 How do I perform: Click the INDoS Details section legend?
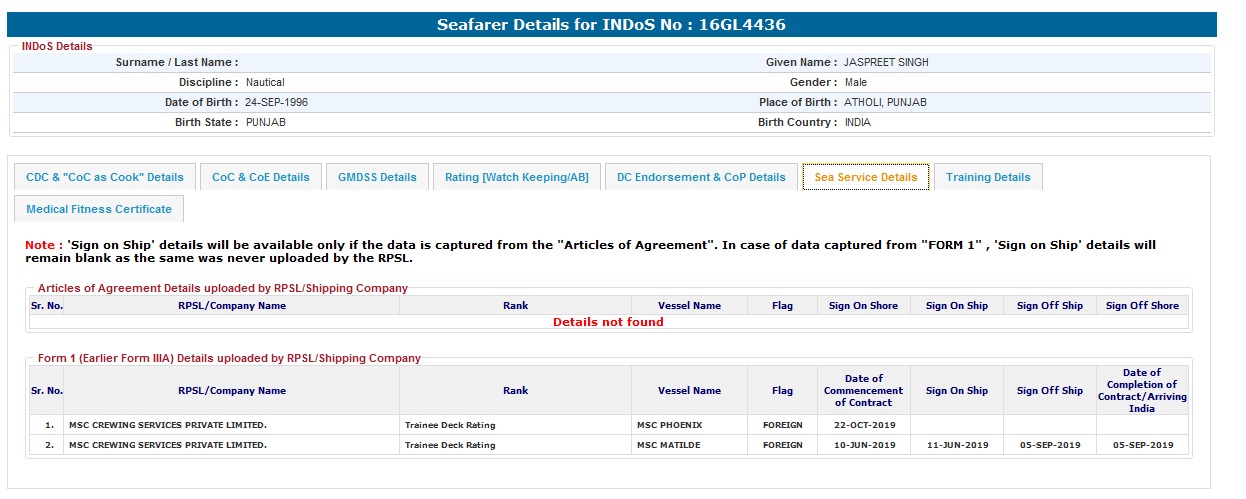(57, 46)
